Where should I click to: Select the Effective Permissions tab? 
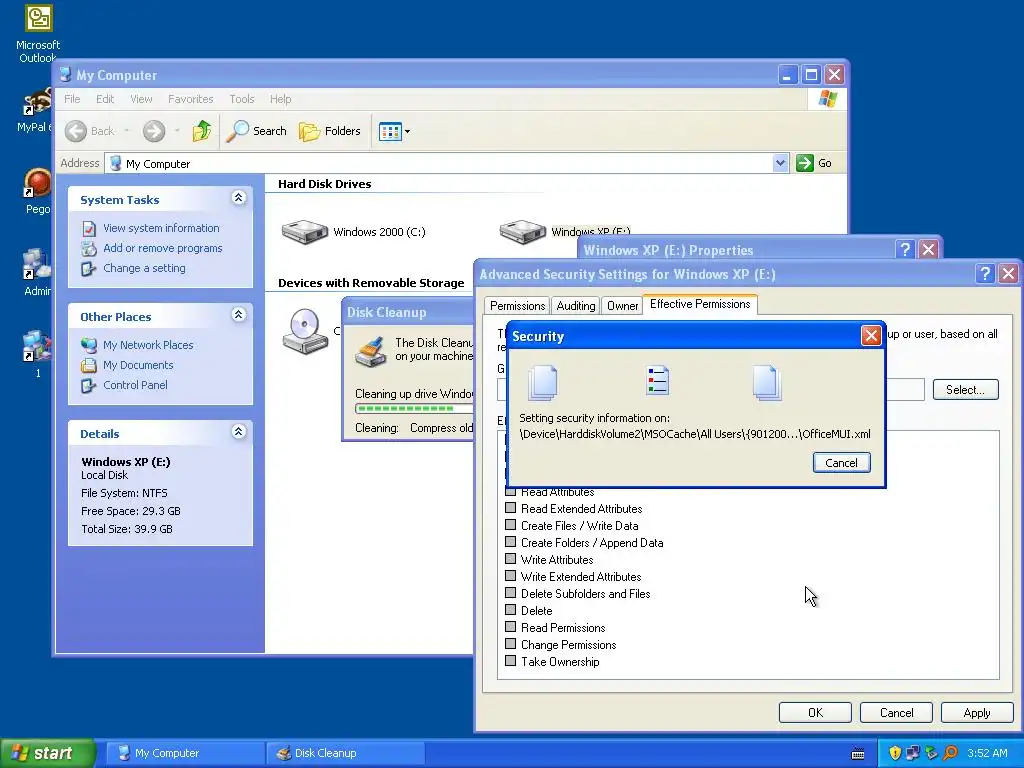[x=699, y=304]
